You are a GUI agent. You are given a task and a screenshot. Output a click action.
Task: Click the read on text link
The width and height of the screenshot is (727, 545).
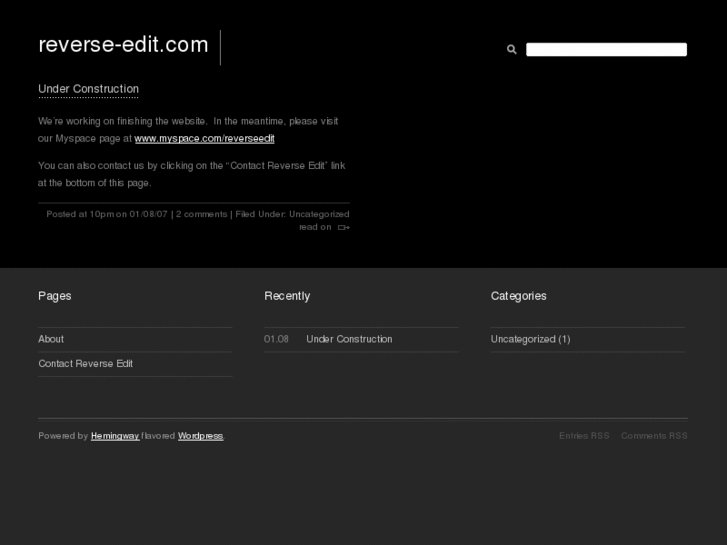pos(315,227)
